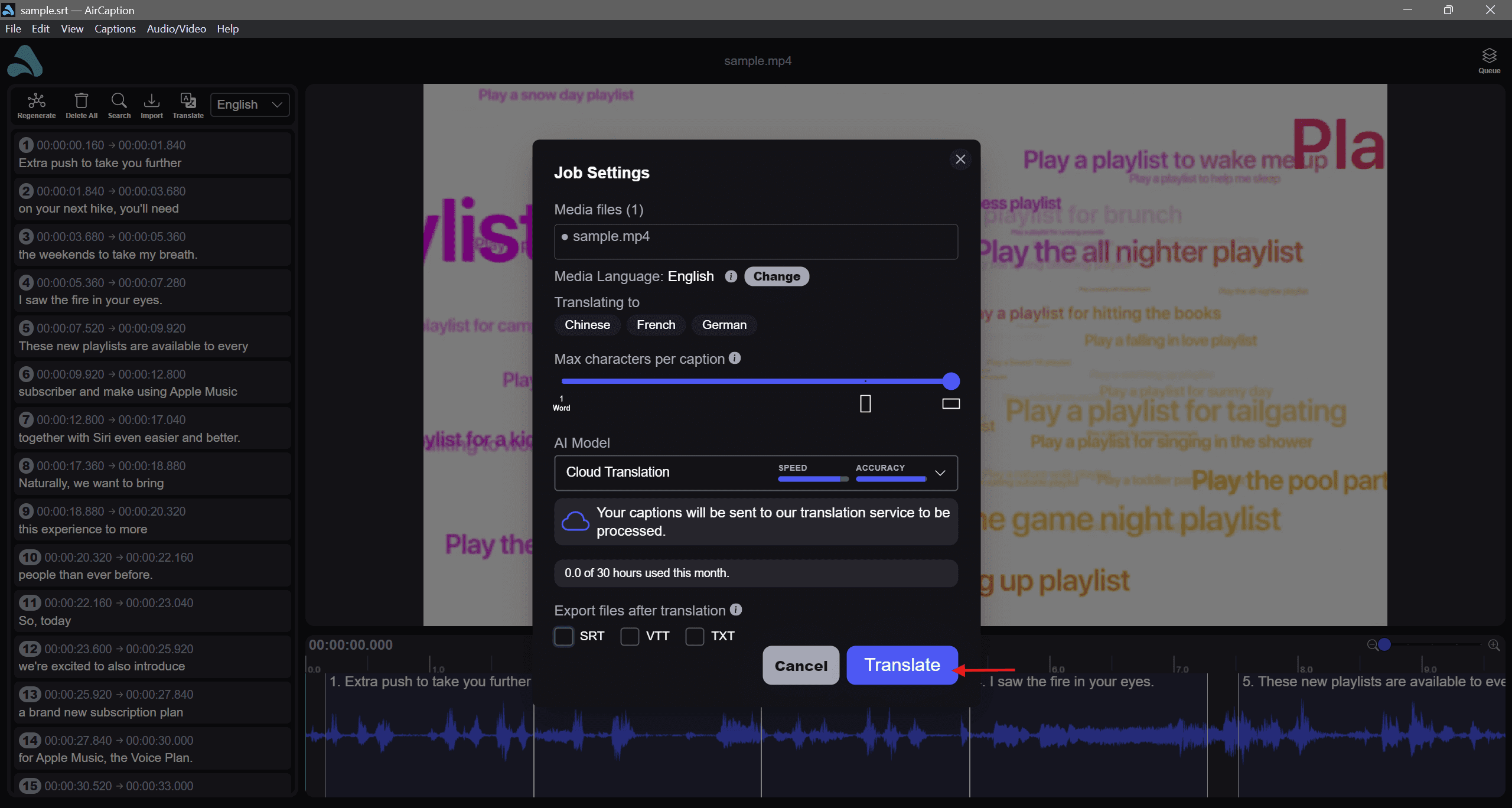
Task: Click timeline caption block '5. These new playlists'
Action: tap(1371, 735)
